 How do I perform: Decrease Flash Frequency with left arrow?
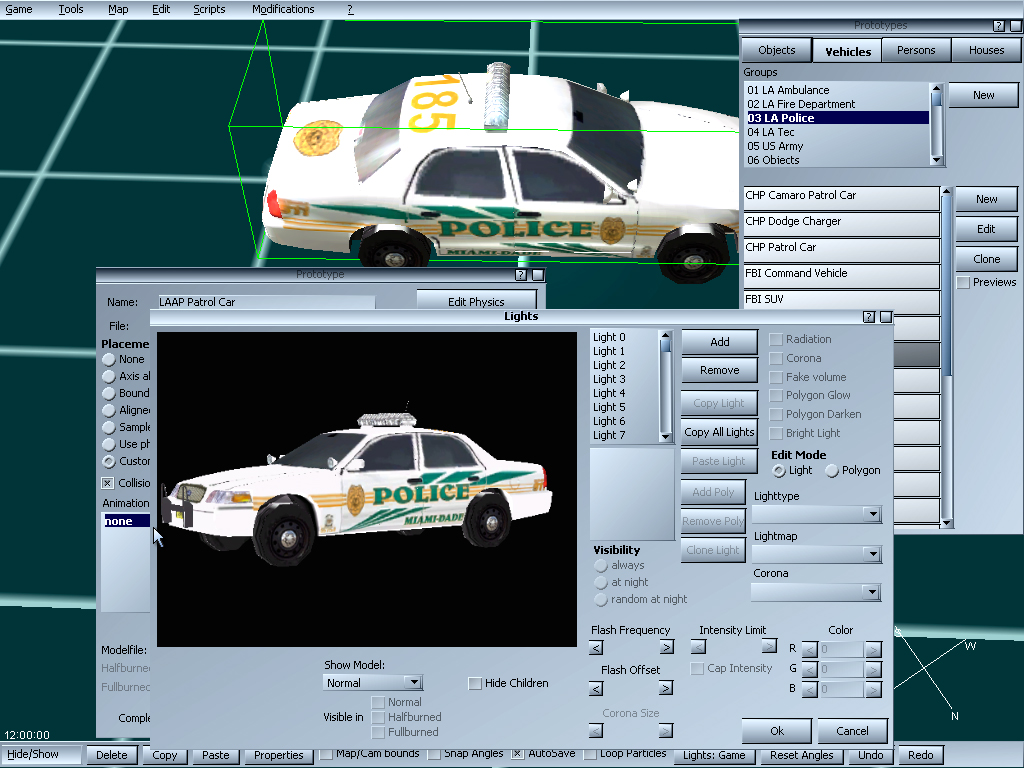click(596, 647)
